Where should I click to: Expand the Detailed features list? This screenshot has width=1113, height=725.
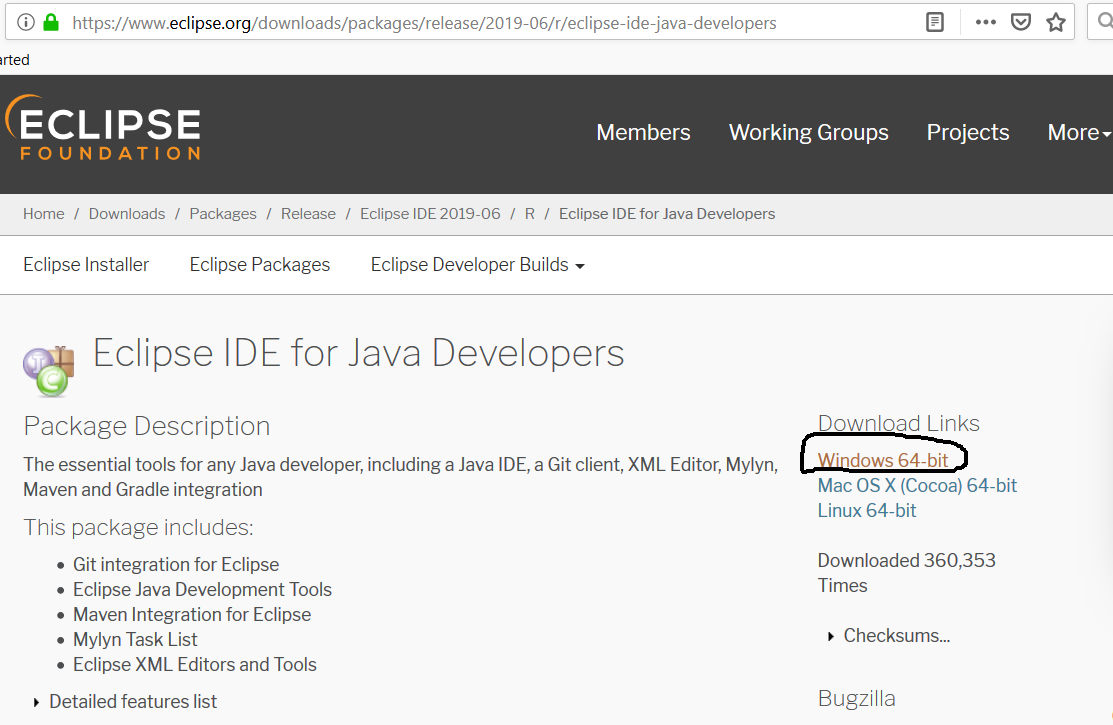click(125, 702)
